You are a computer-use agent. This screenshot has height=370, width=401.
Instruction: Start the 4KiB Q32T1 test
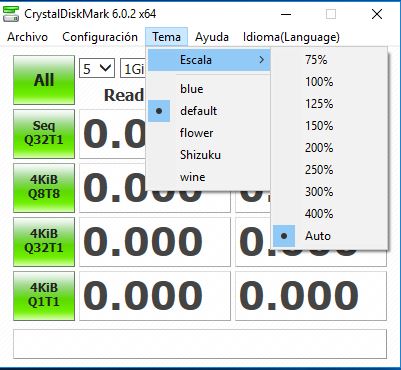[44, 242]
